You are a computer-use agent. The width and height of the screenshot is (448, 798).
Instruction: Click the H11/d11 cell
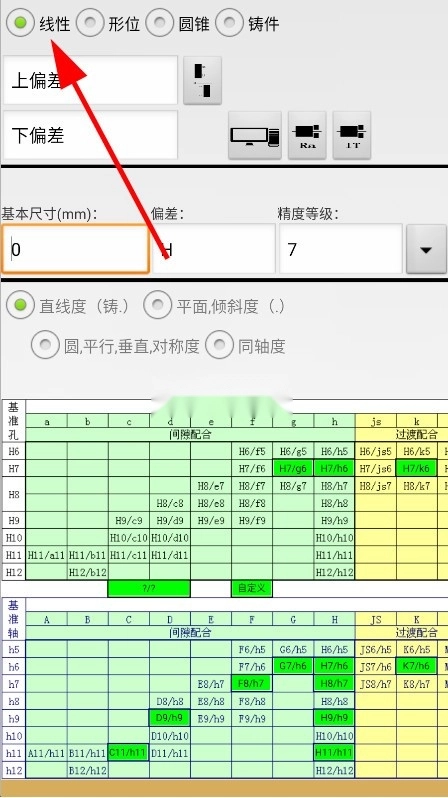pyautogui.click(x=170, y=555)
